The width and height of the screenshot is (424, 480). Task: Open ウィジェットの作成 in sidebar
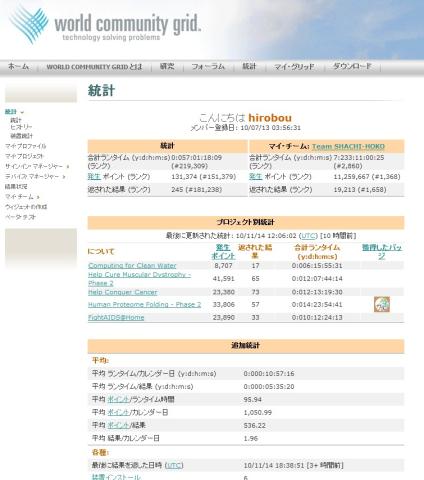[x=26, y=207]
